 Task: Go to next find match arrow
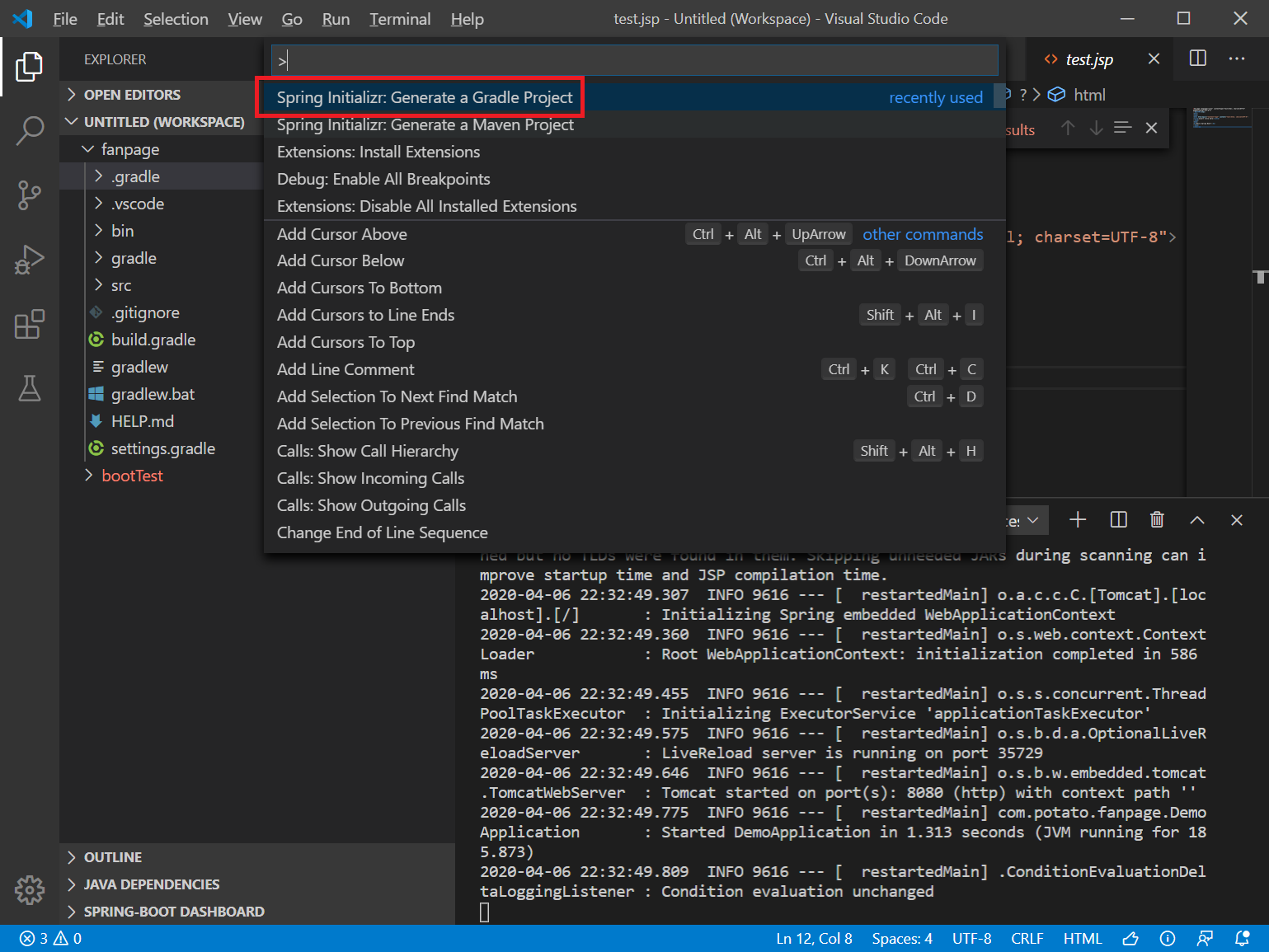[1096, 128]
